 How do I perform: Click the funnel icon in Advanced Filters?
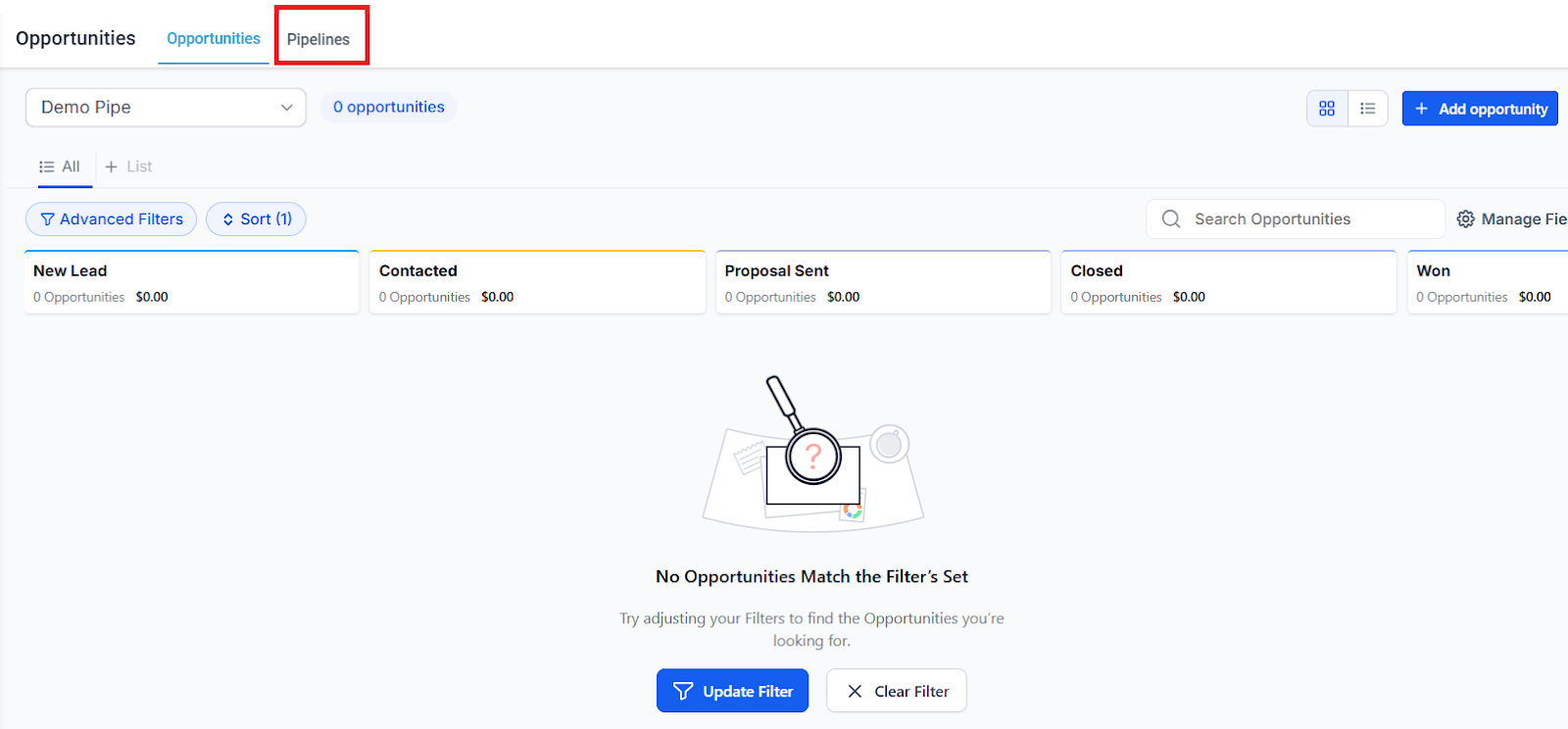[x=47, y=219]
